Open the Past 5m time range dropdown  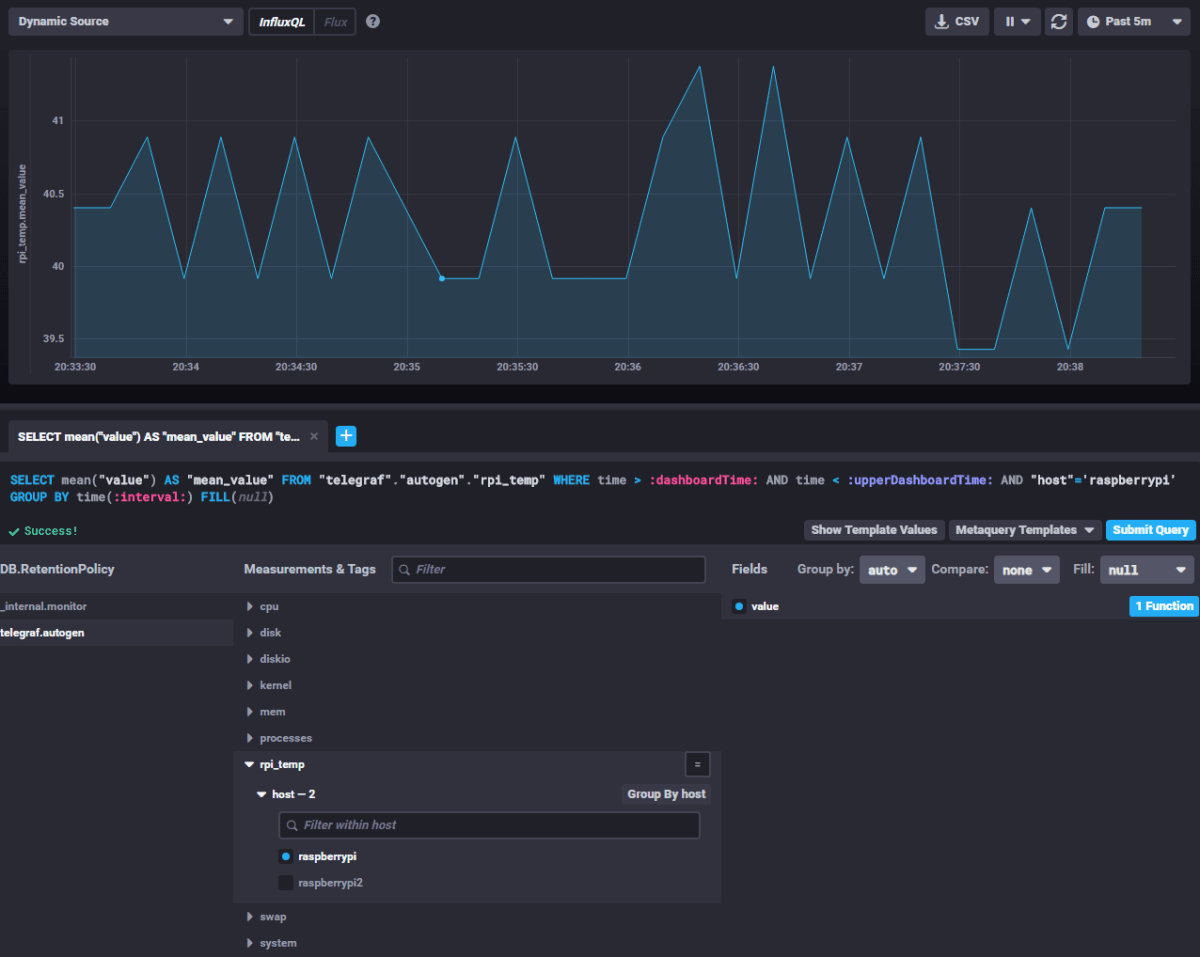click(x=1133, y=21)
